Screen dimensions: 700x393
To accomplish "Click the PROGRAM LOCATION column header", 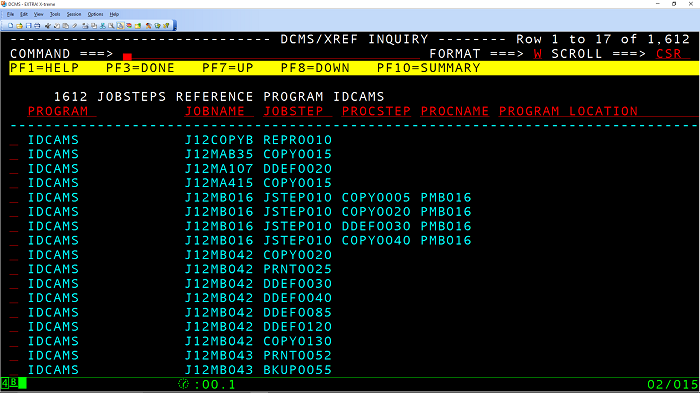I will coord(568,111).
